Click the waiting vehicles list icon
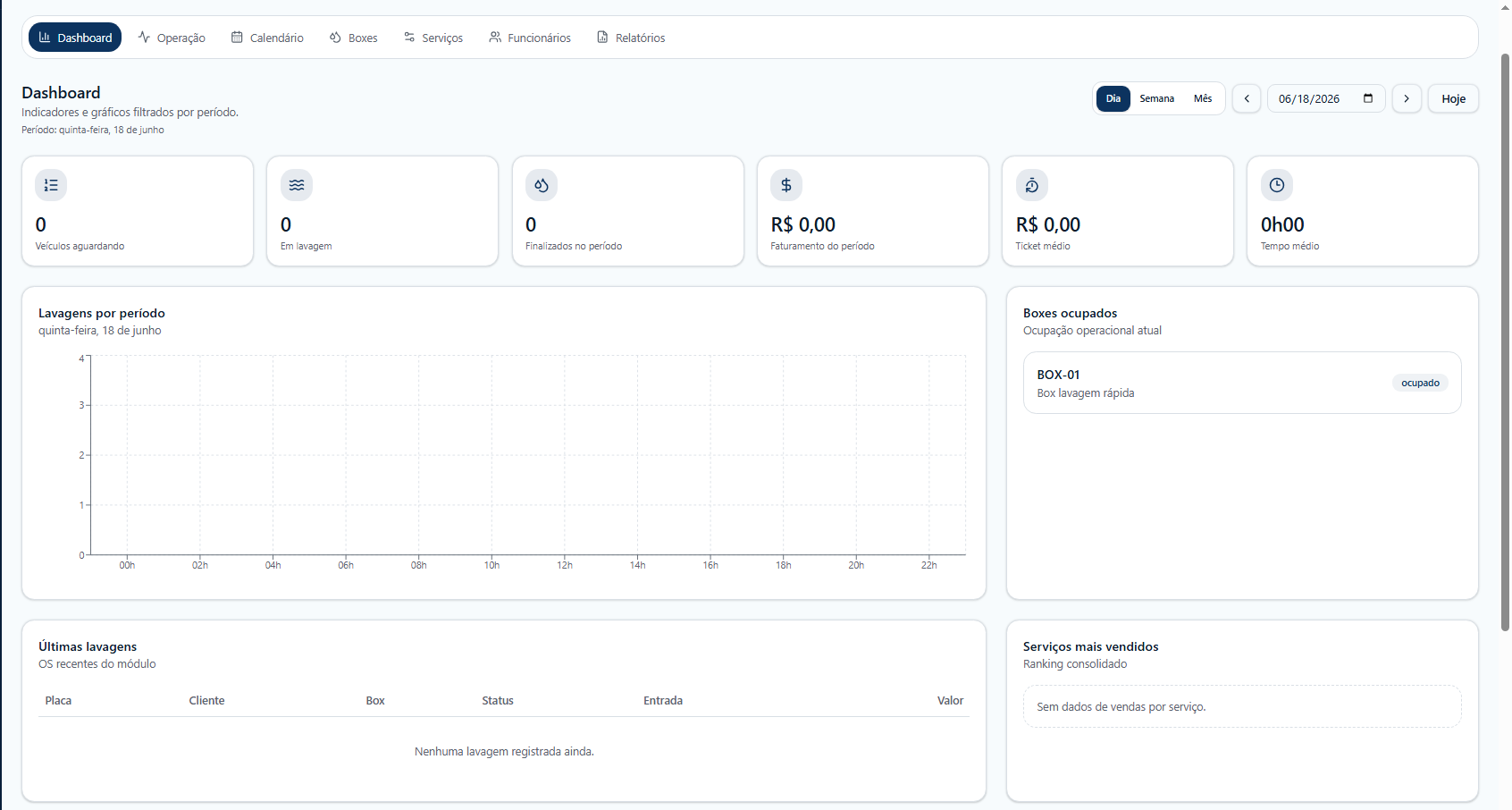 (51, 185)
